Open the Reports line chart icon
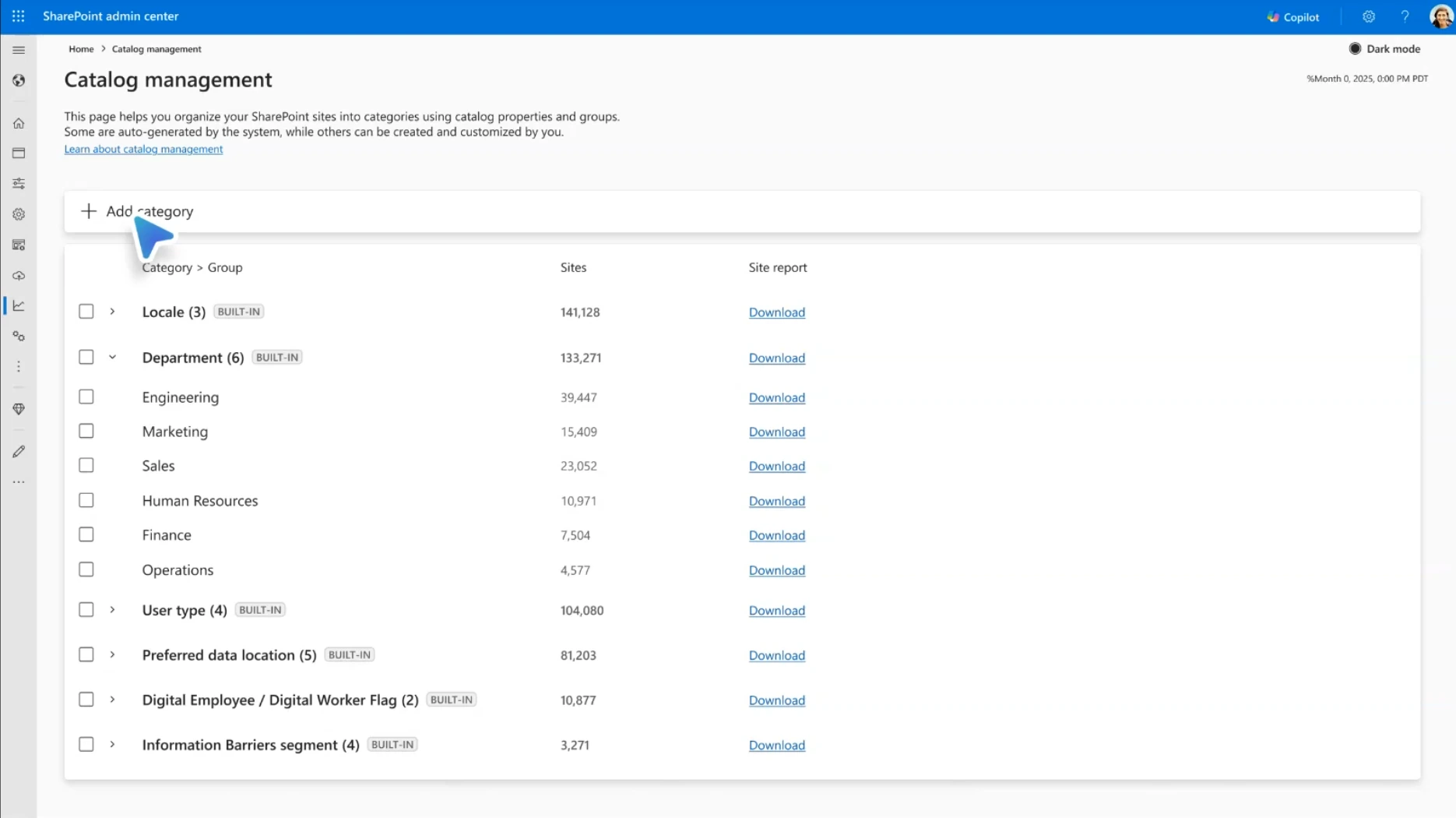Viewport: 1456px width, 818px height. pos(19,305)
